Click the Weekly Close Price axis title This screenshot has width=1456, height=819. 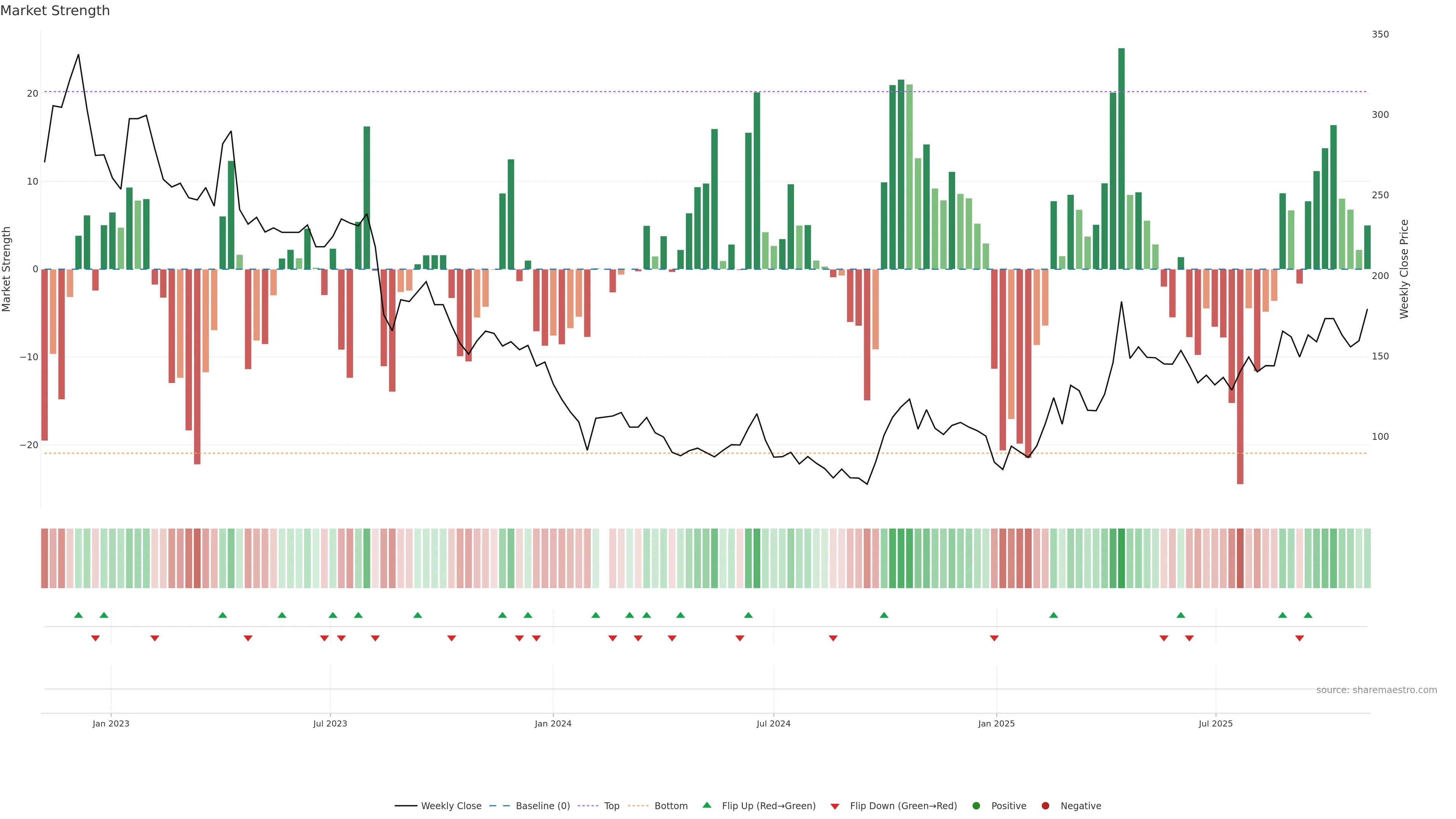(1404, 269)
